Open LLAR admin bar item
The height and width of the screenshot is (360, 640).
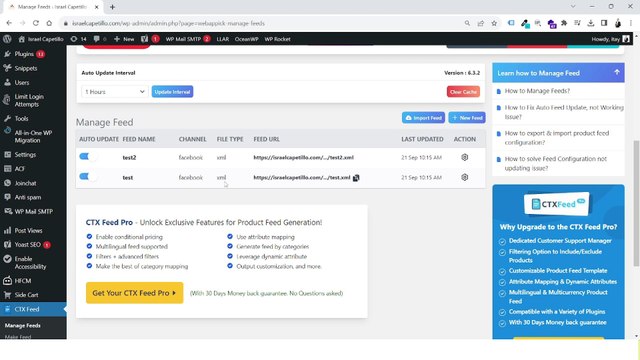click(222, 39)
